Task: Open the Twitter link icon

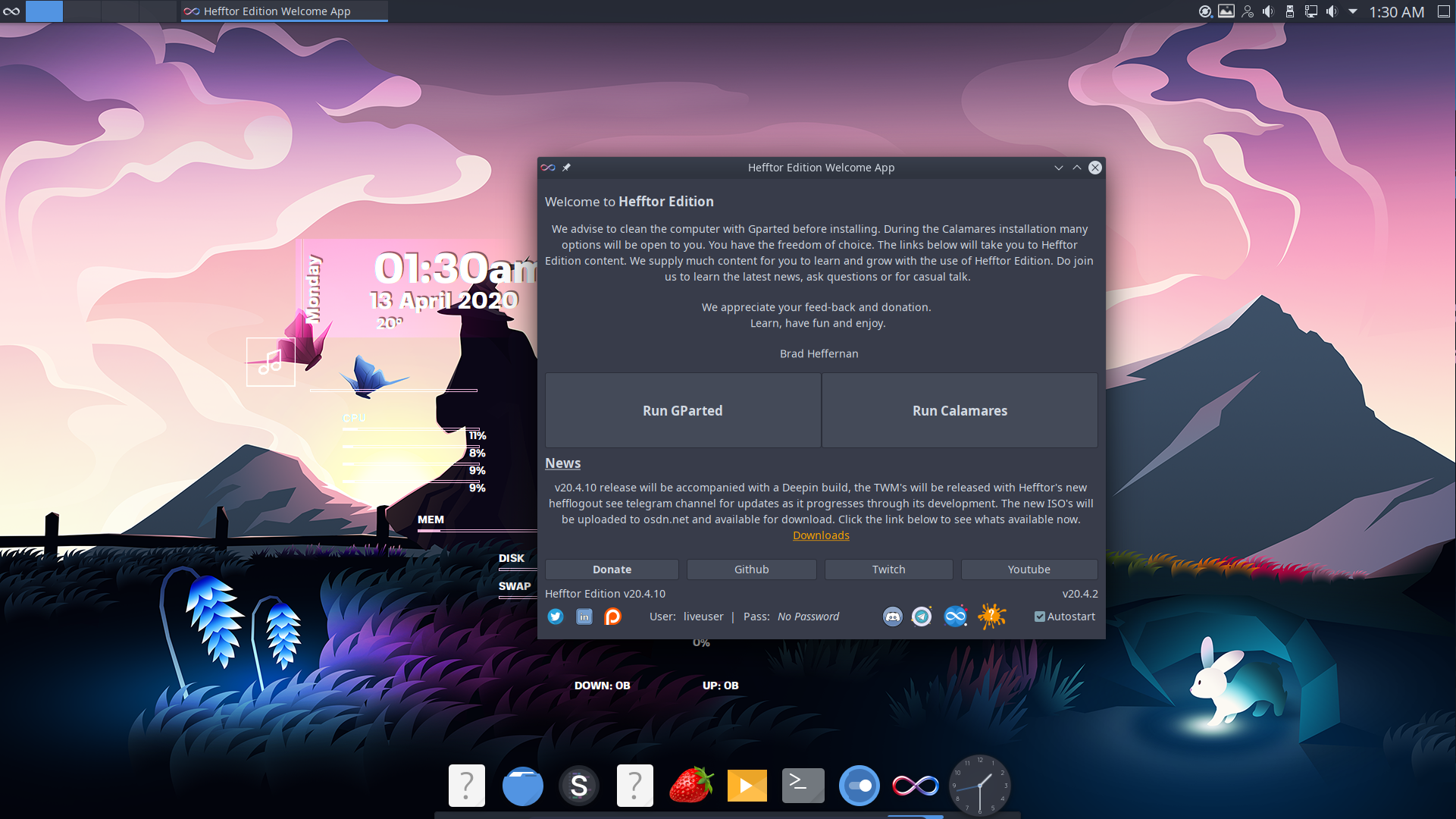Action: (556, 617)
